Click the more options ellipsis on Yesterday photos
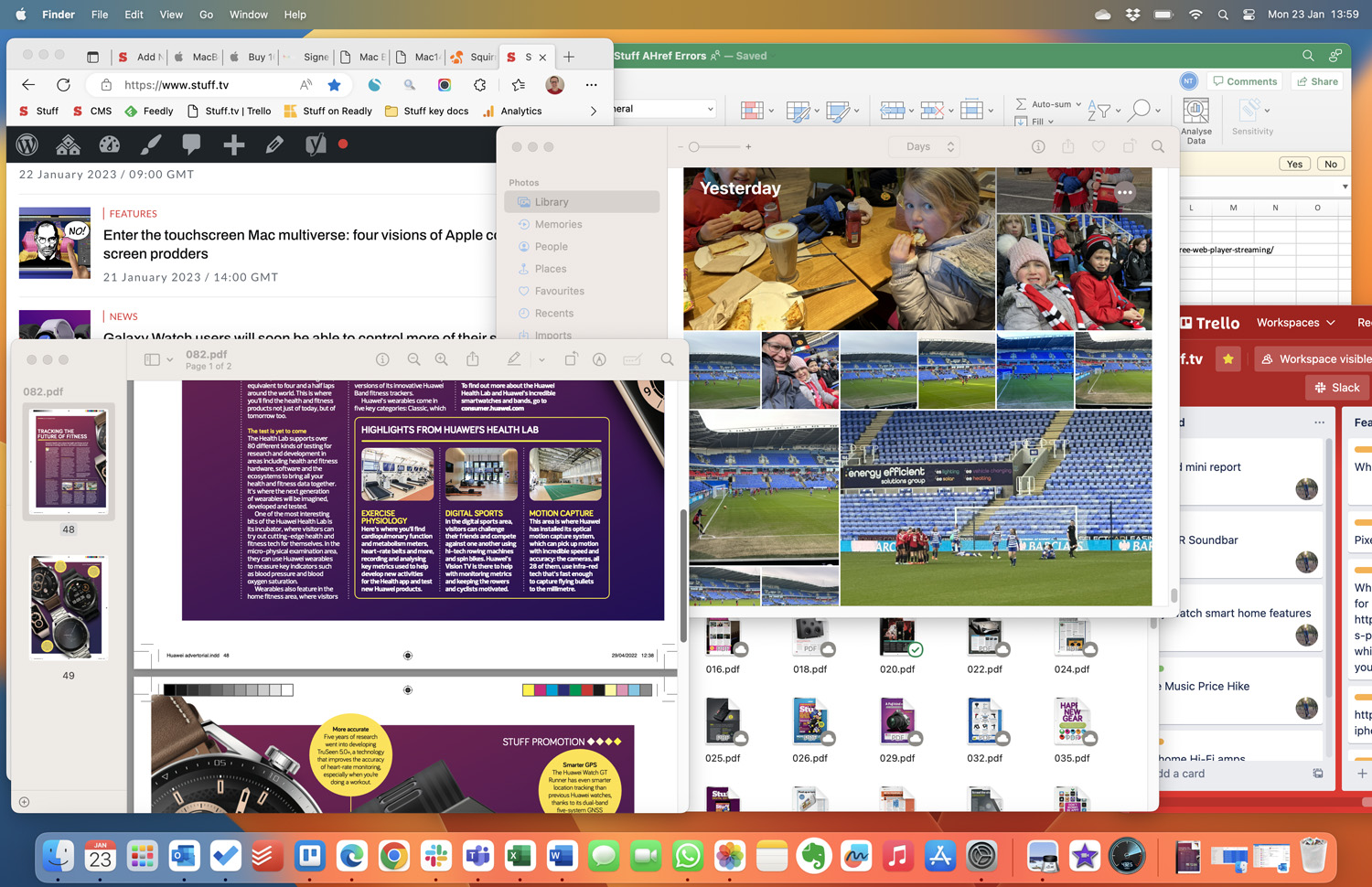The image size is (1372, 887). [1125, 192]
